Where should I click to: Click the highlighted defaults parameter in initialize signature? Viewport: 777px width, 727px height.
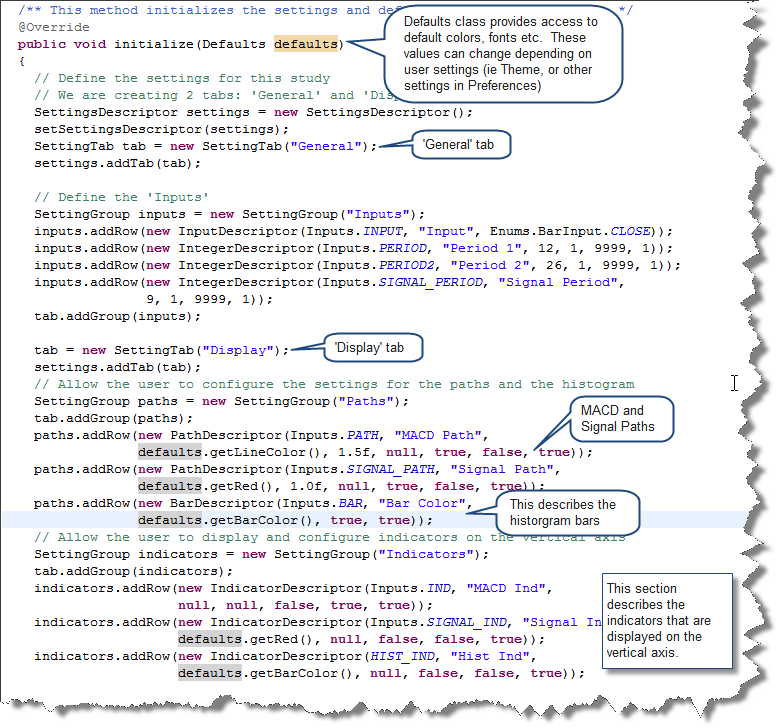pyautogui.click(x=306, y=44)
